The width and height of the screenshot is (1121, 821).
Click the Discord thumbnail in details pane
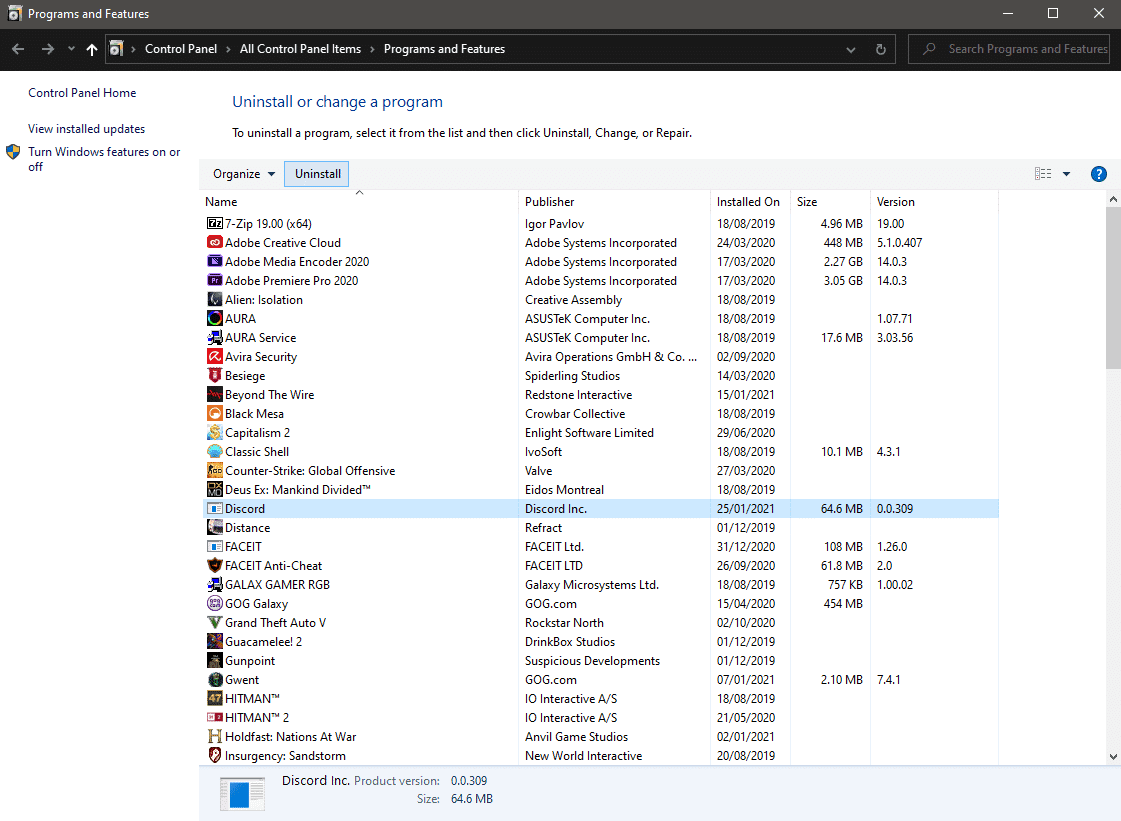[242, 794]
